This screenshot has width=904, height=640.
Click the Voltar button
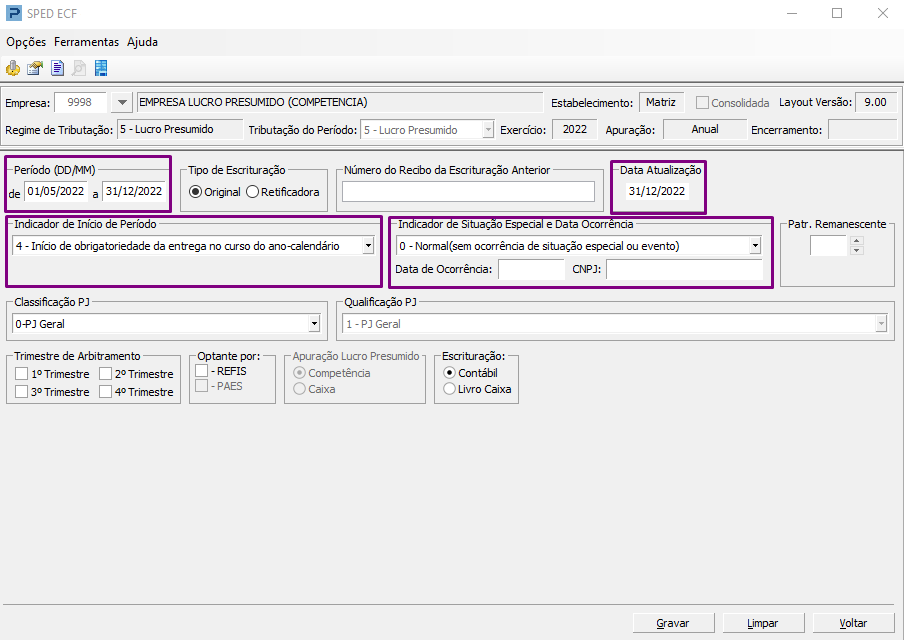pyautogui.click(x=853, y=623)
